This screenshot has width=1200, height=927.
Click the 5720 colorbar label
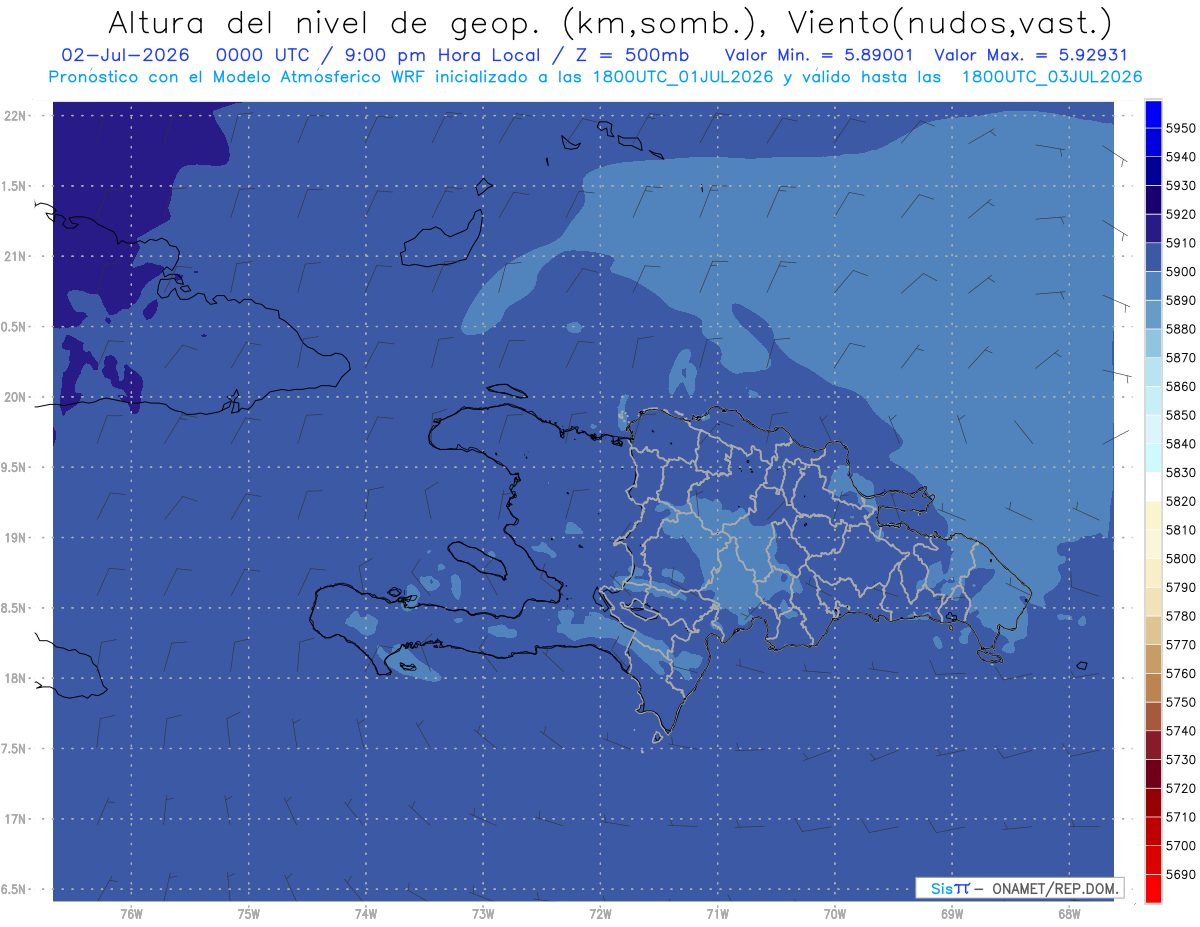(x=1181, y=788)
